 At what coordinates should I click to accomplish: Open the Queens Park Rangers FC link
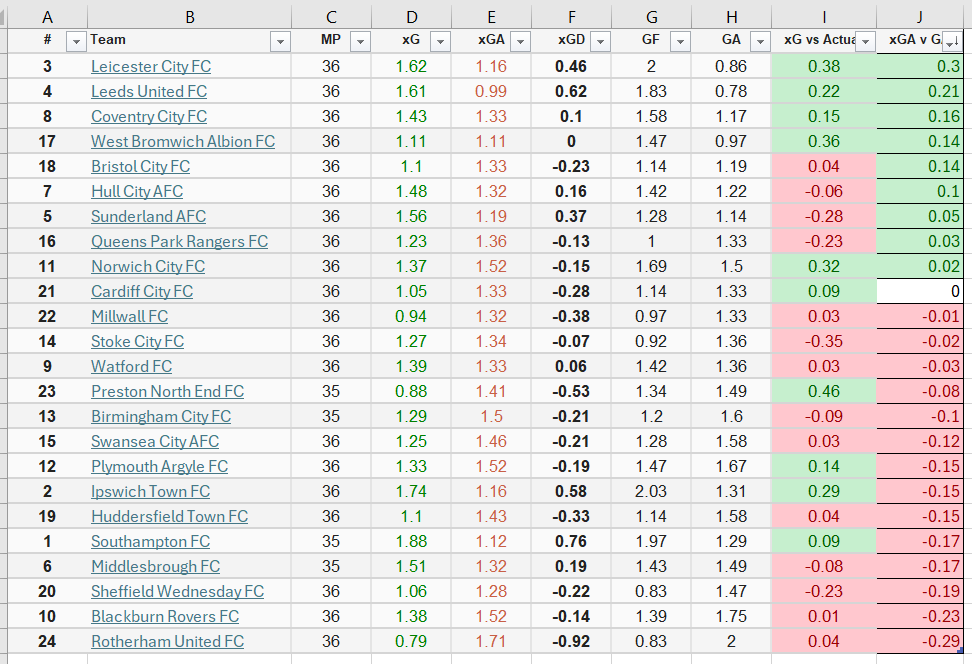tap(179, 241)
